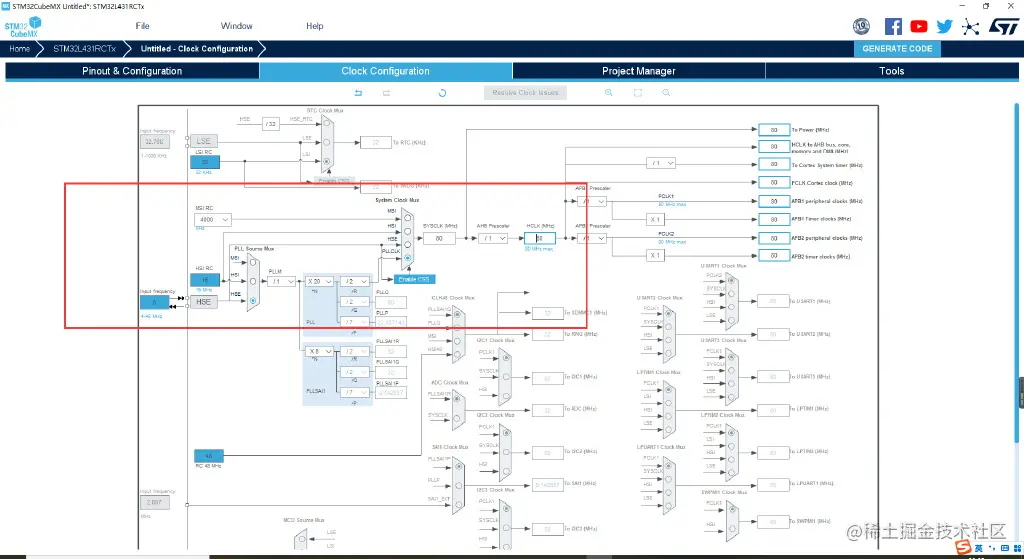Select LSE in the RTC Clock Mux

tap(327, 143)
